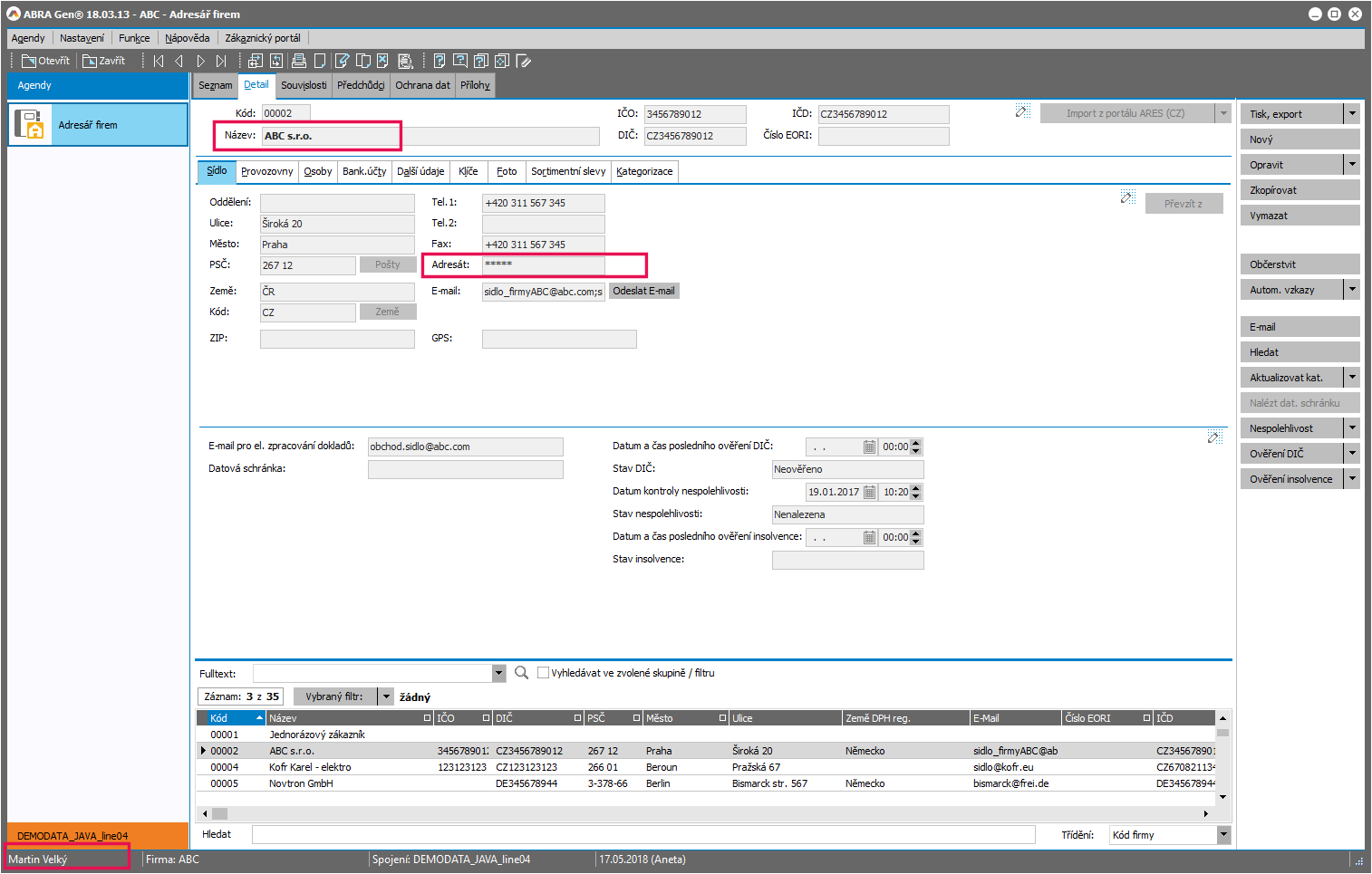The width and height of the screenshot is (1372, 874).
Task: Jump to the first record arrow
Action: pos(159,61)
